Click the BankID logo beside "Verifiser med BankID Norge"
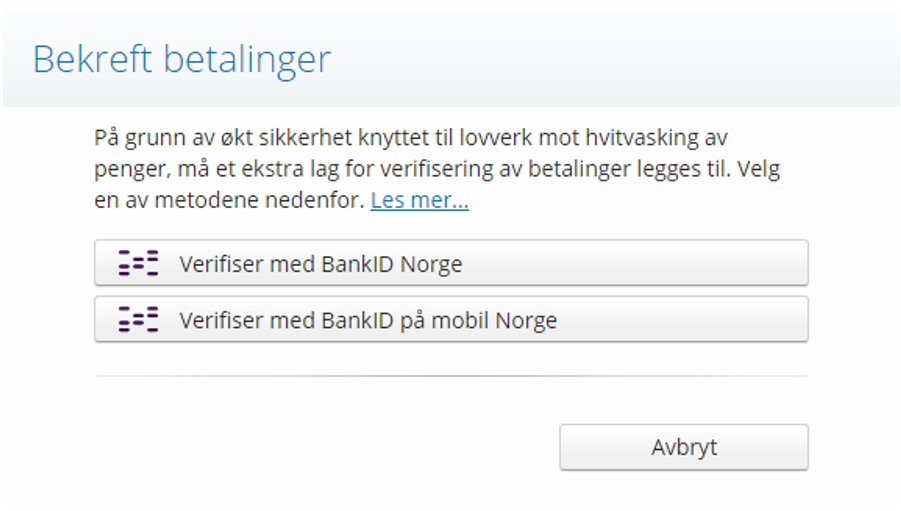Viewport: 901px width, 511px height. click(138, 264)
